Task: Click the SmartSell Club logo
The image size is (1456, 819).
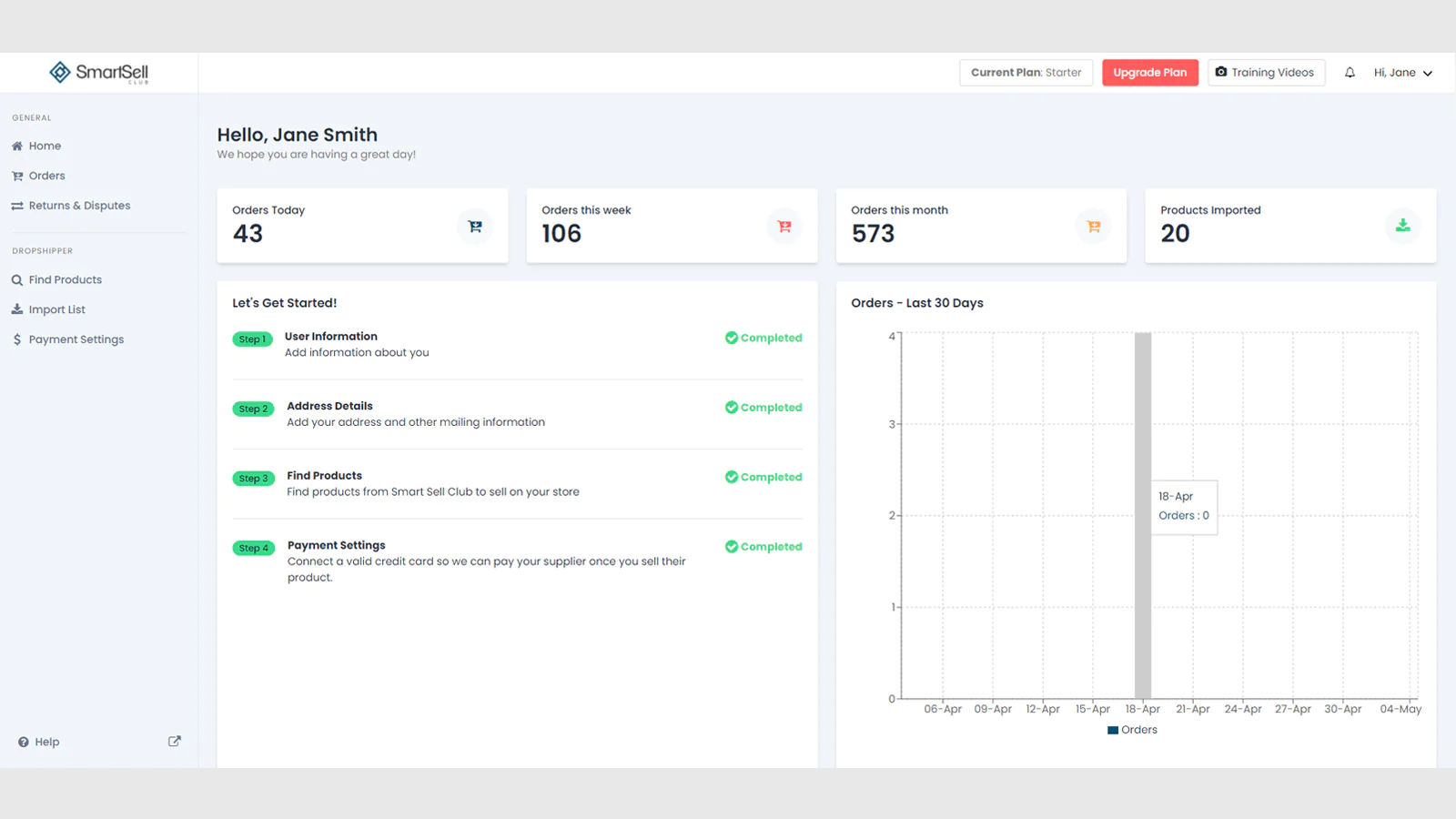Action: pos(98,73)
